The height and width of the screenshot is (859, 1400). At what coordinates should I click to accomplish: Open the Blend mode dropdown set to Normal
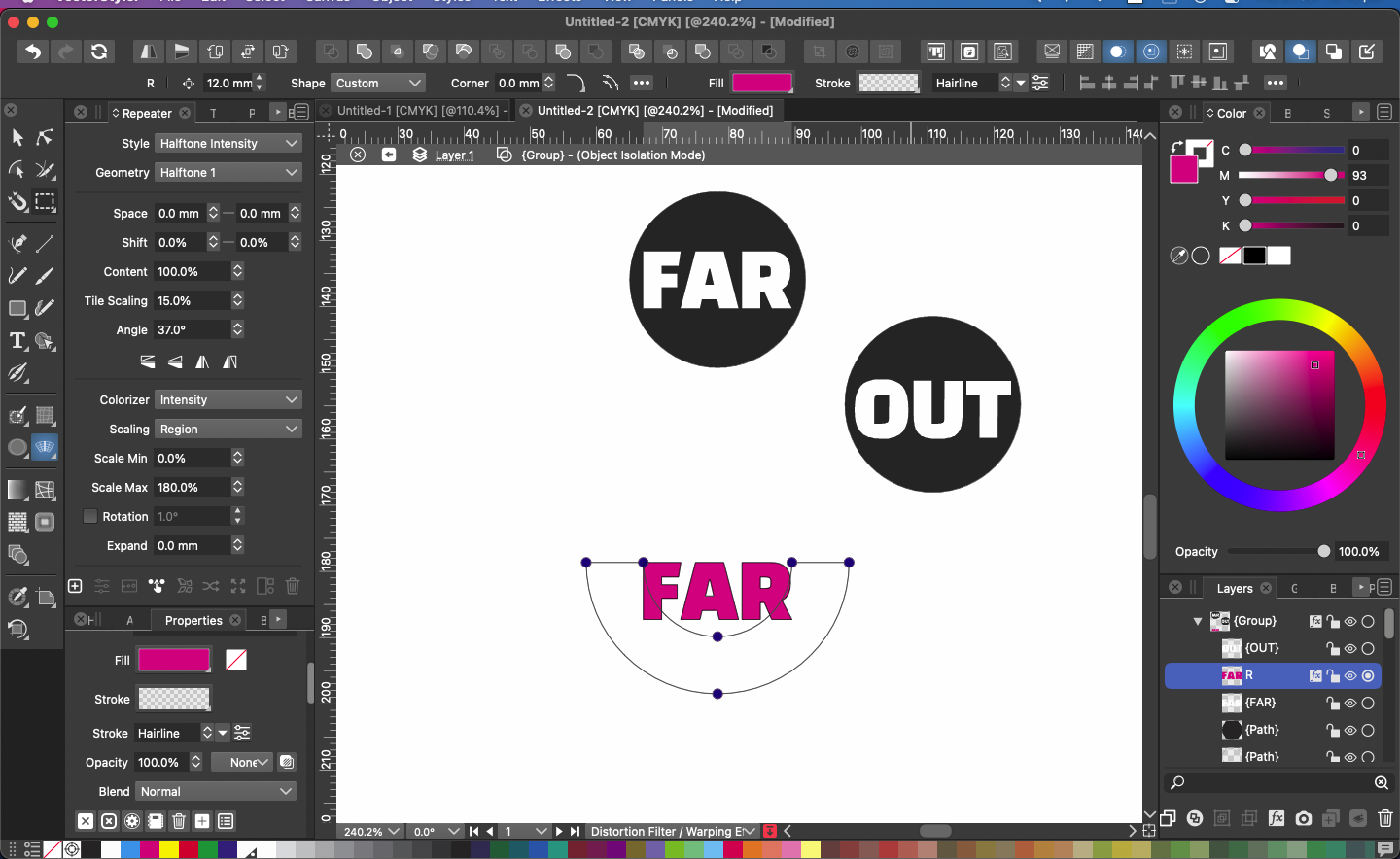[x=216, y=792]
